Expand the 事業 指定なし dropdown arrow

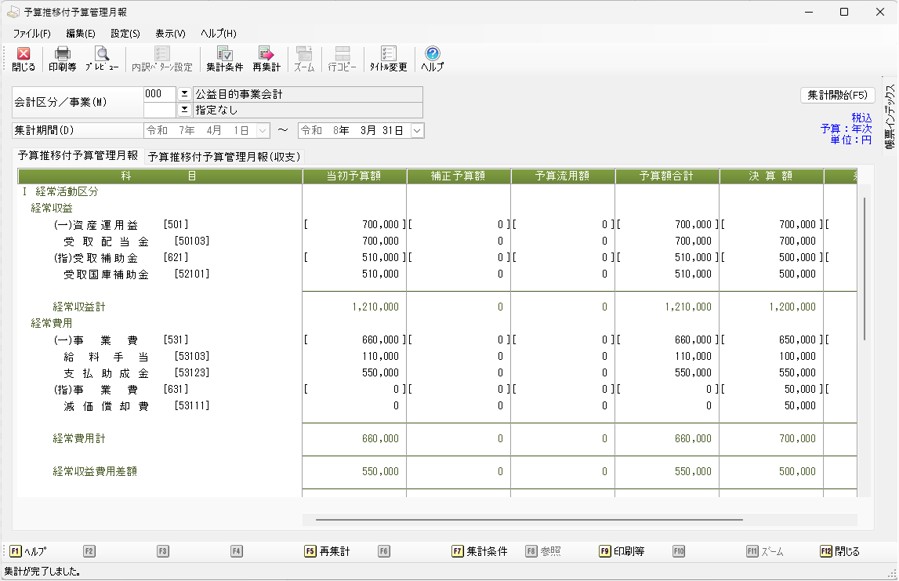click(x=184, y=109)
